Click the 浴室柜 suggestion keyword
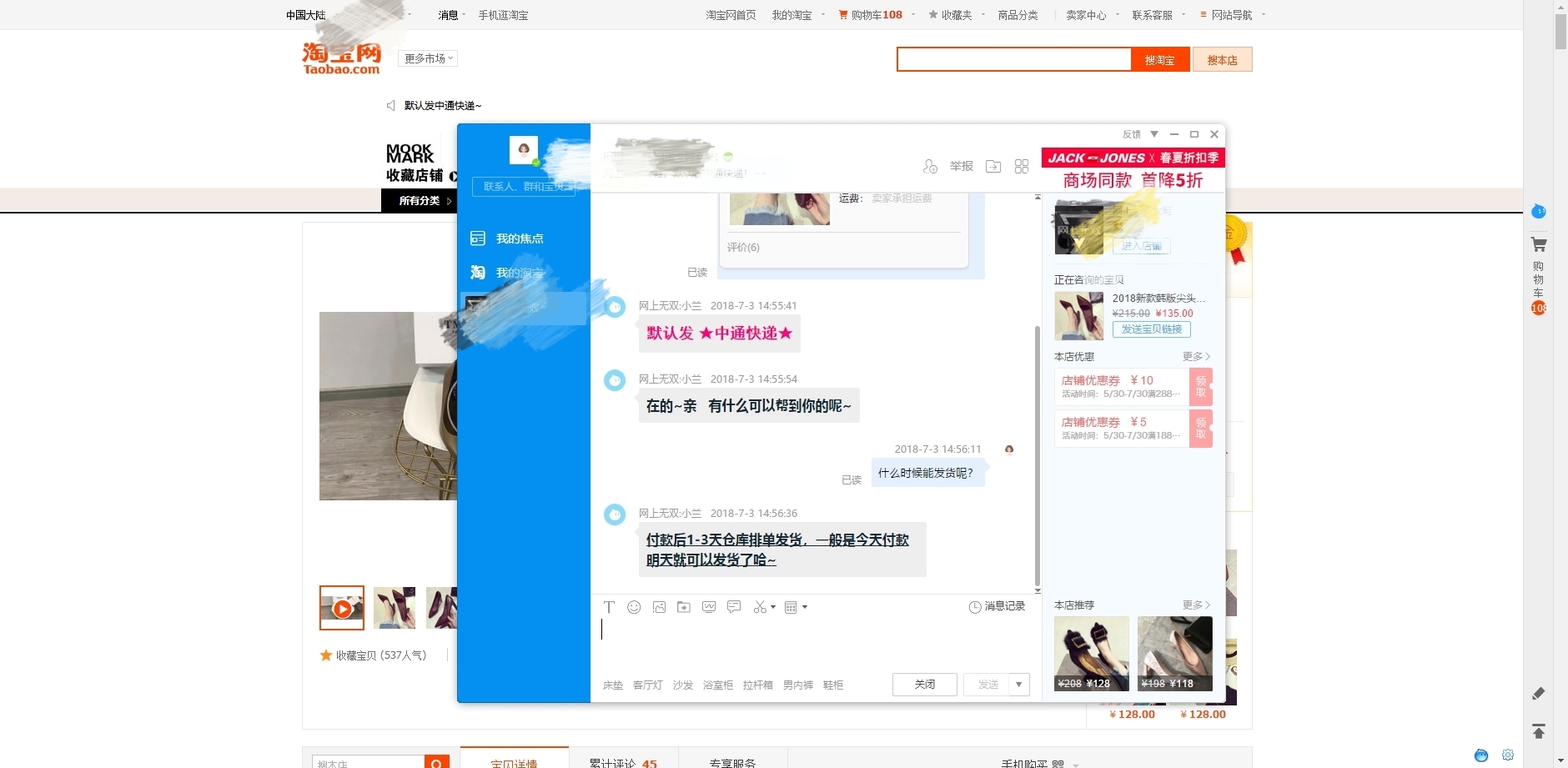Screen dimensions: 1568x768 [x=718, y=685]
